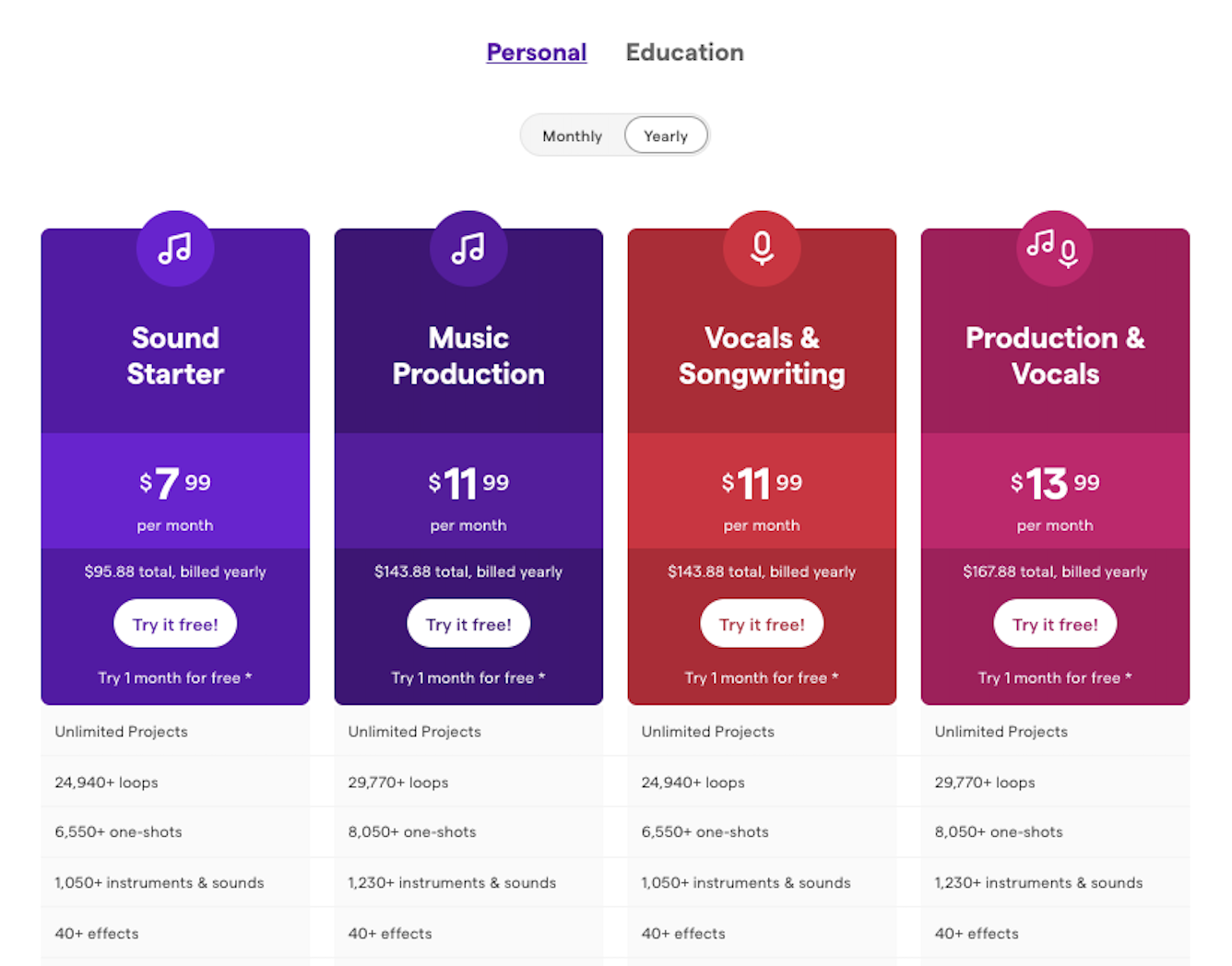The image size is (1232, 966).
Task: Click the note-and-mic icon on Production & Vocals plan
Action: pos(1054,247)
